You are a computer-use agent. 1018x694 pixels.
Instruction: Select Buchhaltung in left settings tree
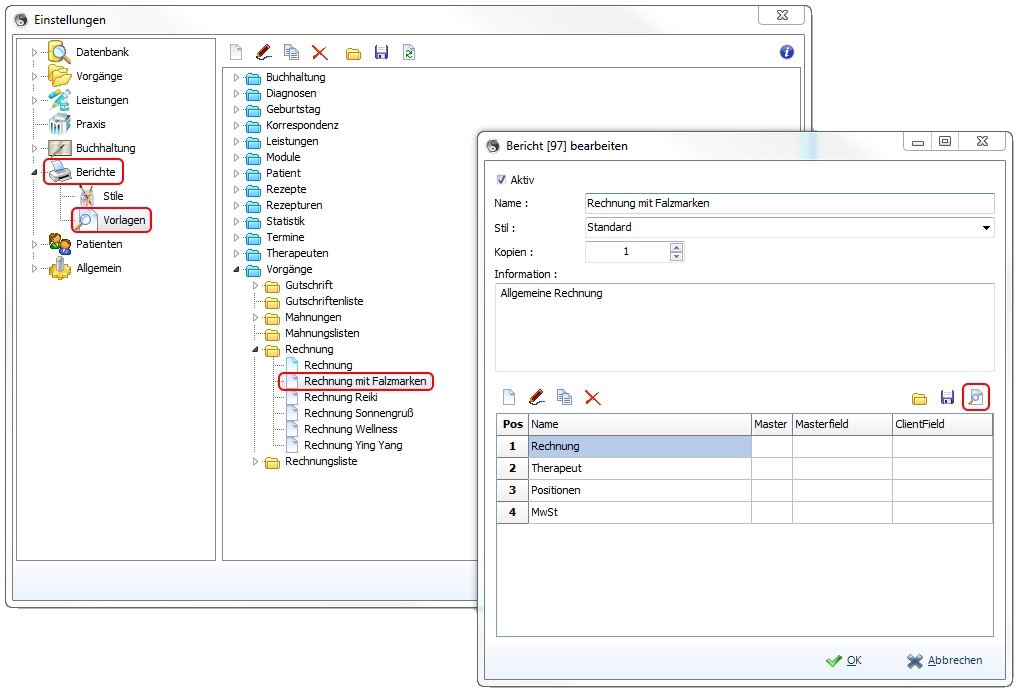pyautogui.click(x=105, y=148)
